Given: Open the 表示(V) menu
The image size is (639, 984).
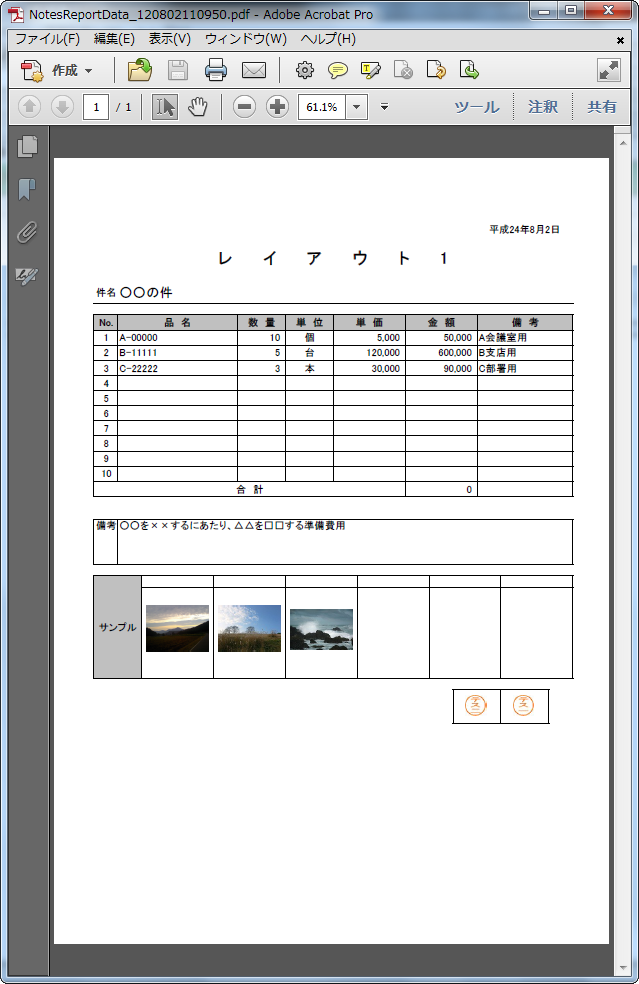Looking at the screenshot, I should pyautogui.click(x=169, y=39).
